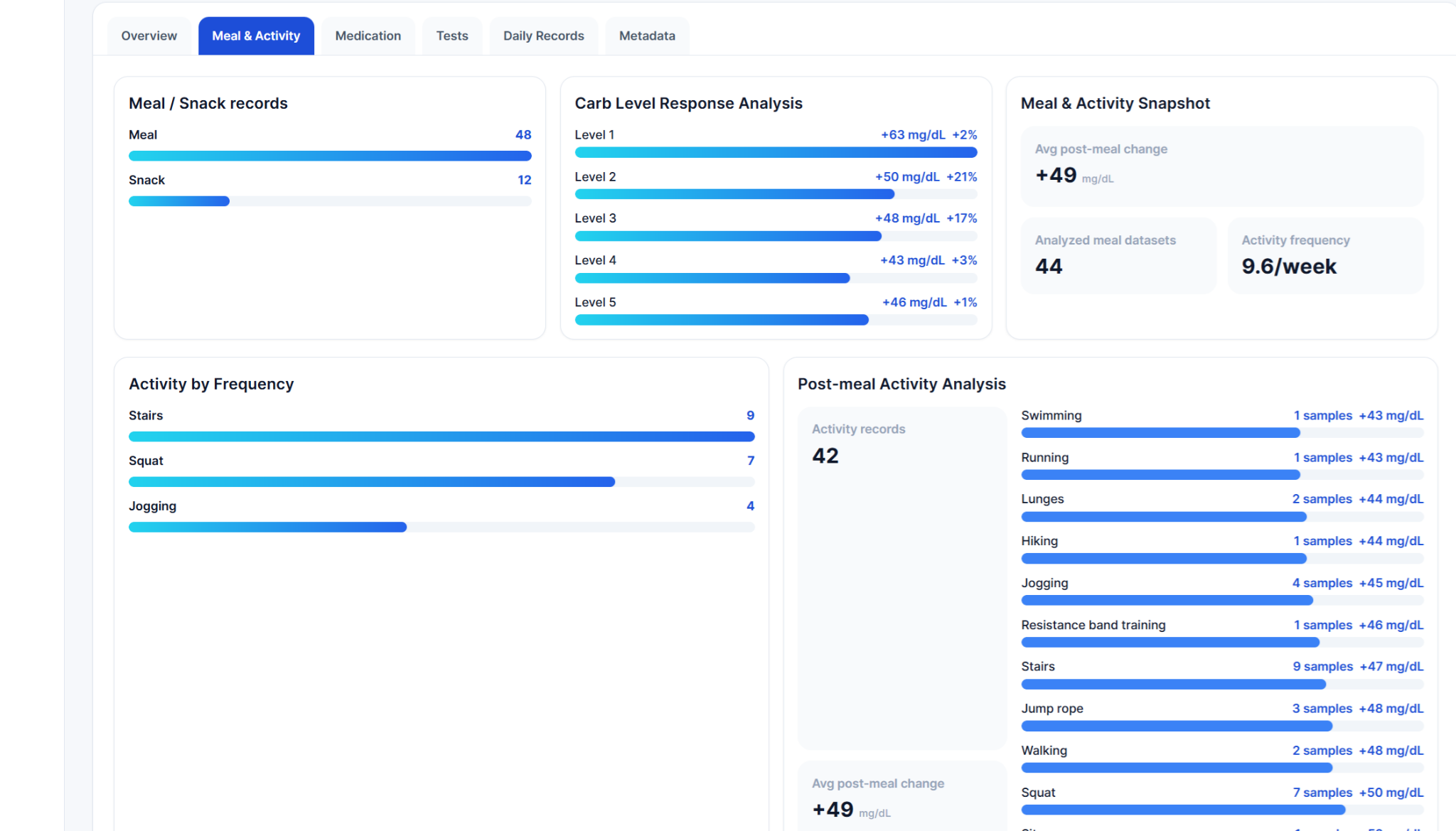The width and height of the screenshot is (1456, 831).
Task: Click the Meal records progress bar
Action: point(330,156)
